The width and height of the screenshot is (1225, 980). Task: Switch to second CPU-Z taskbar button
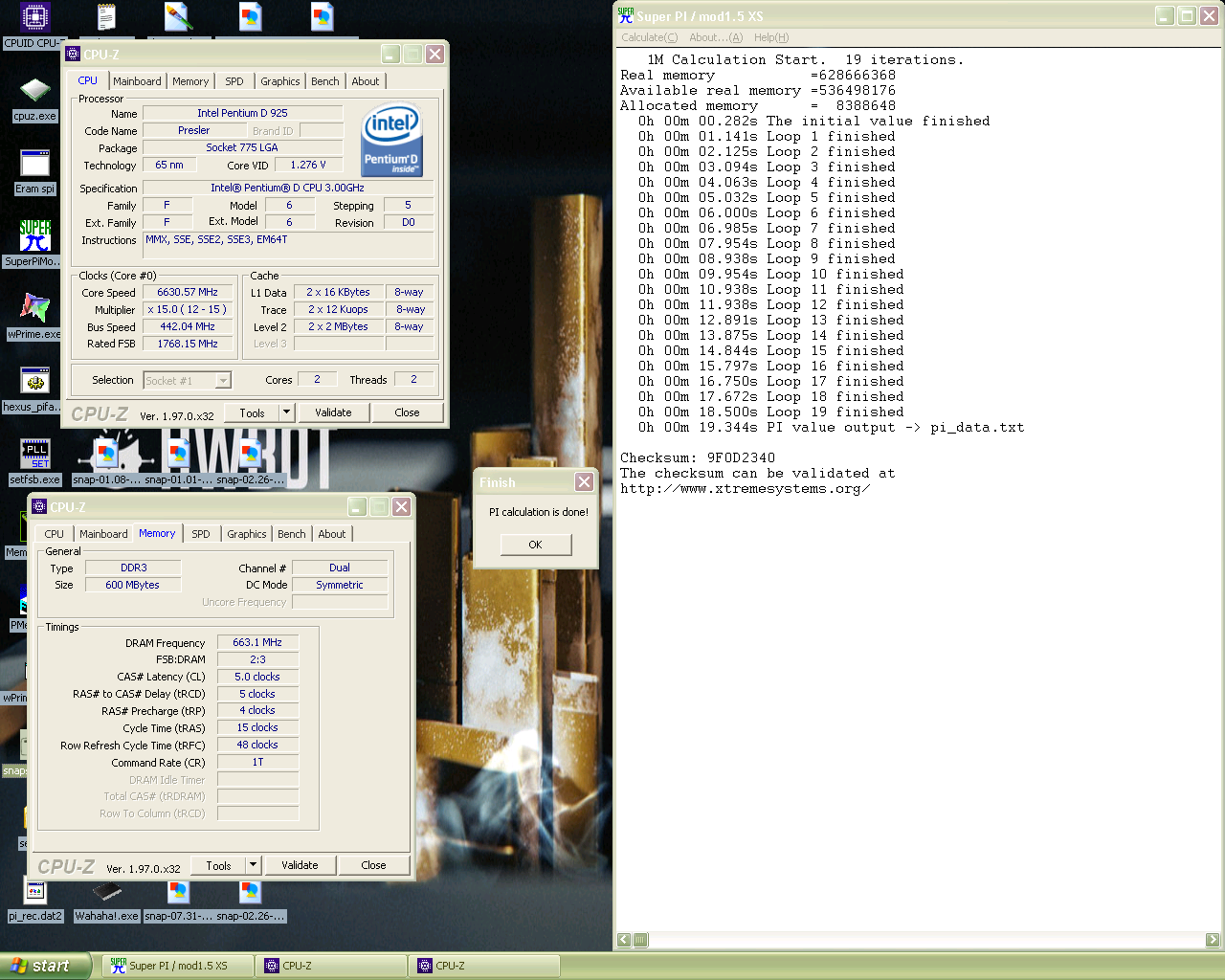pyautogui.click(x=484, y=966)
